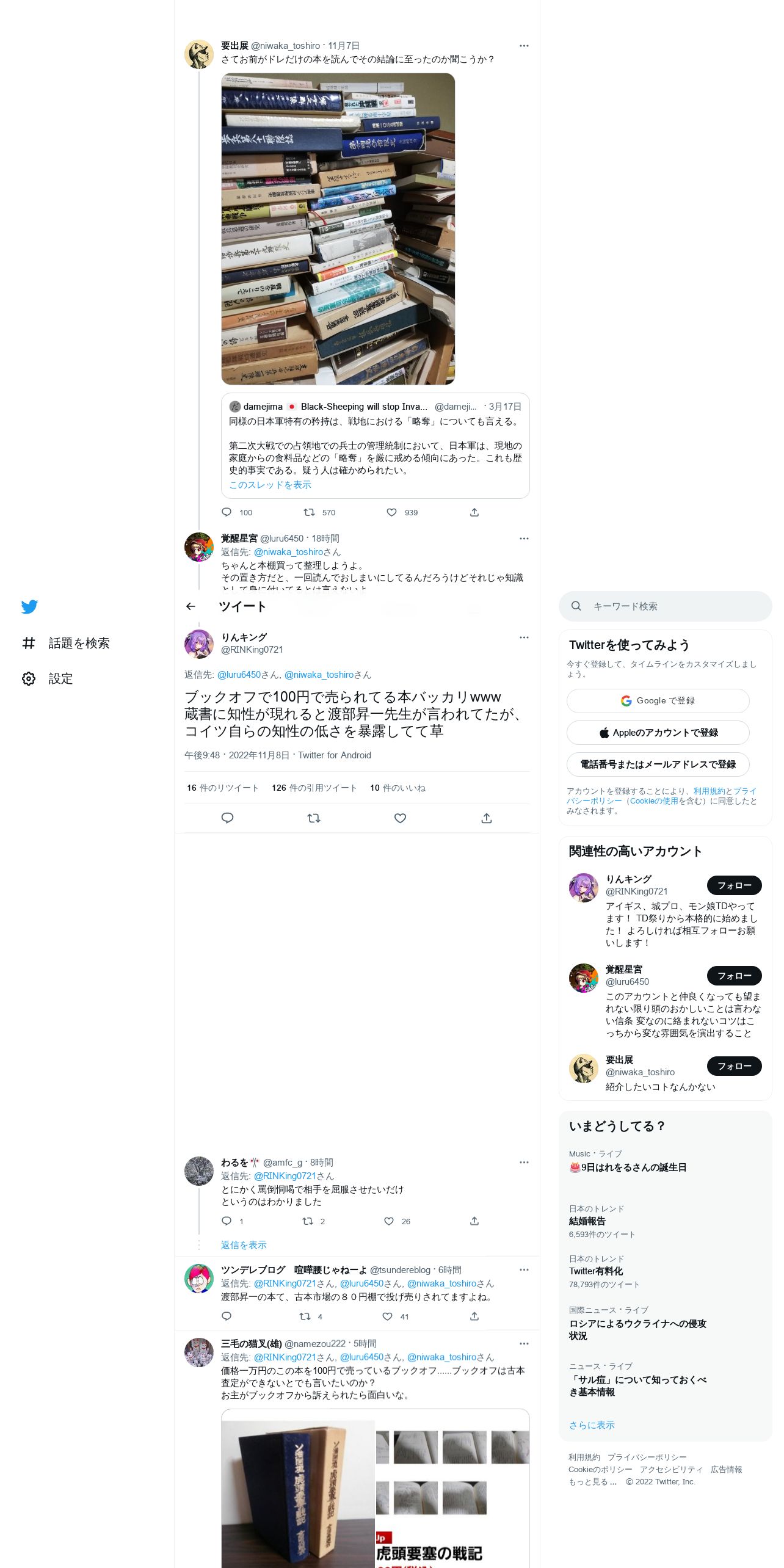Show hidden replies via 返信を表示
This screenshot has width=784, height=1568.
coord(244,1245)
